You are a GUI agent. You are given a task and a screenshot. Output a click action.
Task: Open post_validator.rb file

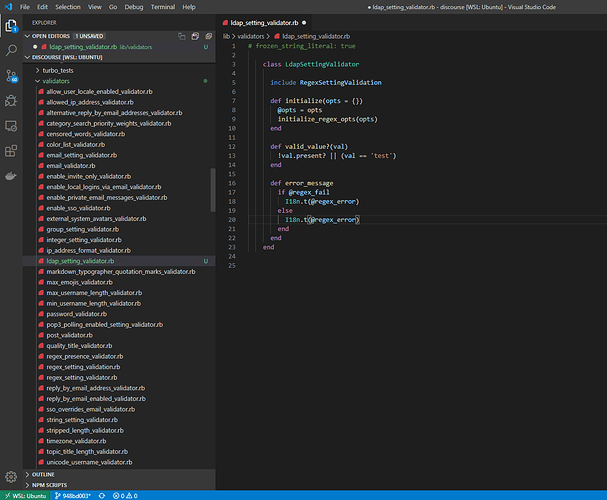click(69, 335)
